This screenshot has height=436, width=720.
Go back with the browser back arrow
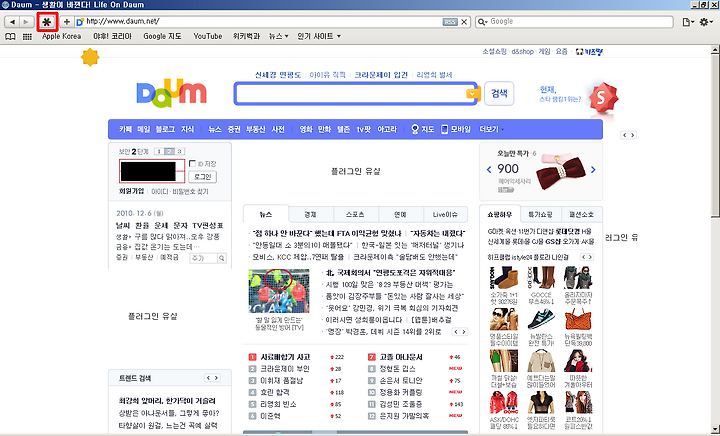pos(12,22)
